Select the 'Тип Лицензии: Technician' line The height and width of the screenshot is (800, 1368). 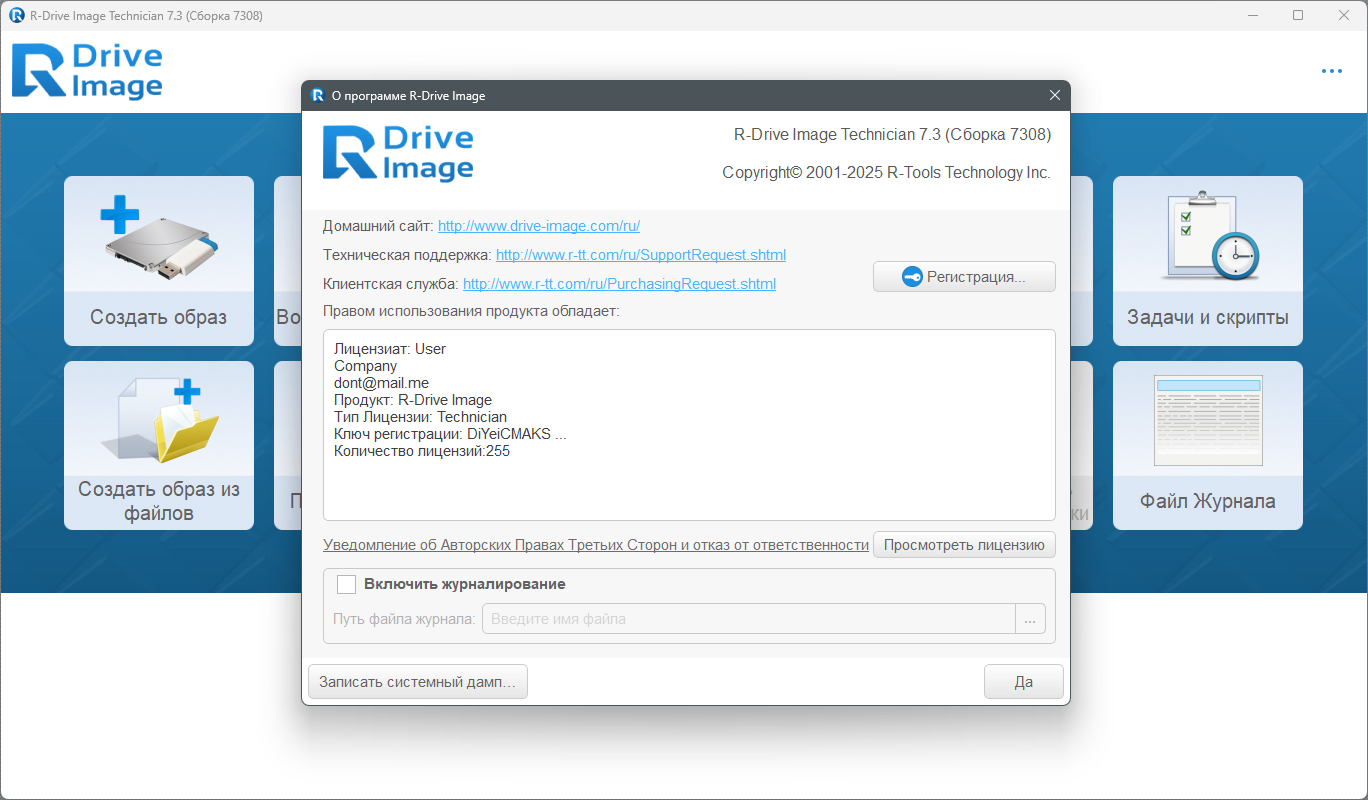[x=420, y=417]
